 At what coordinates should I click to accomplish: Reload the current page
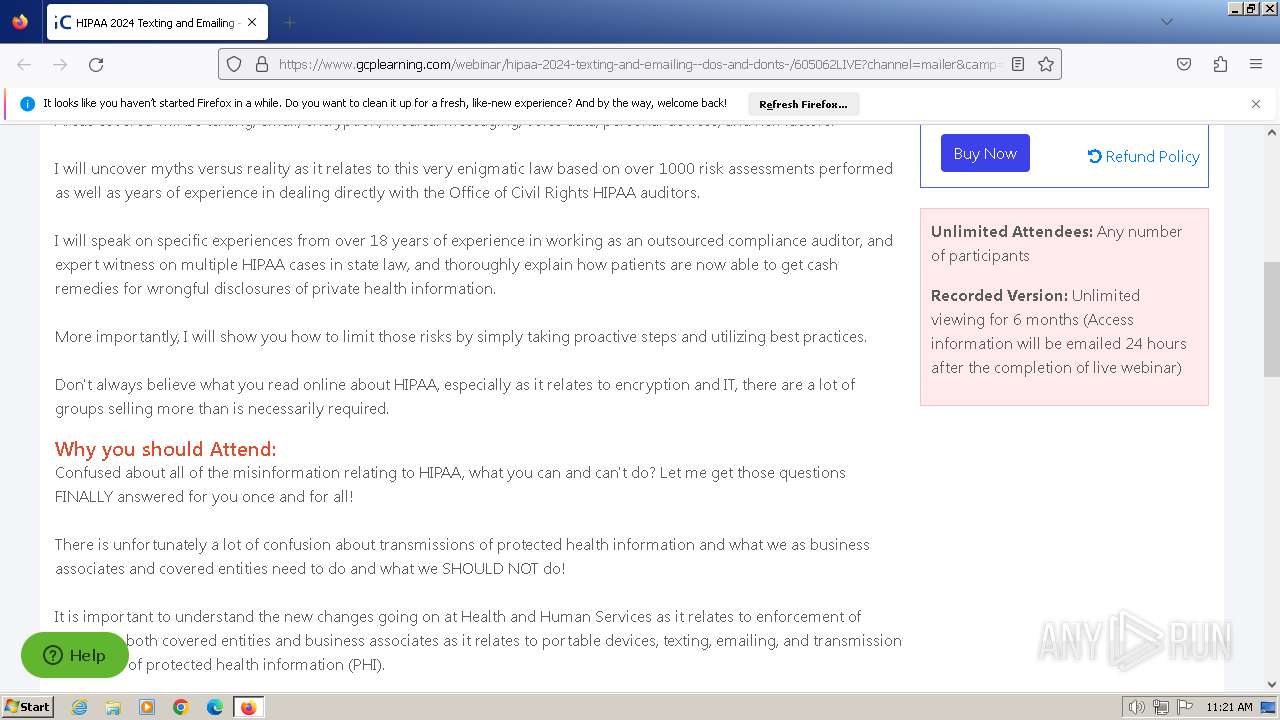pos(96,64)
